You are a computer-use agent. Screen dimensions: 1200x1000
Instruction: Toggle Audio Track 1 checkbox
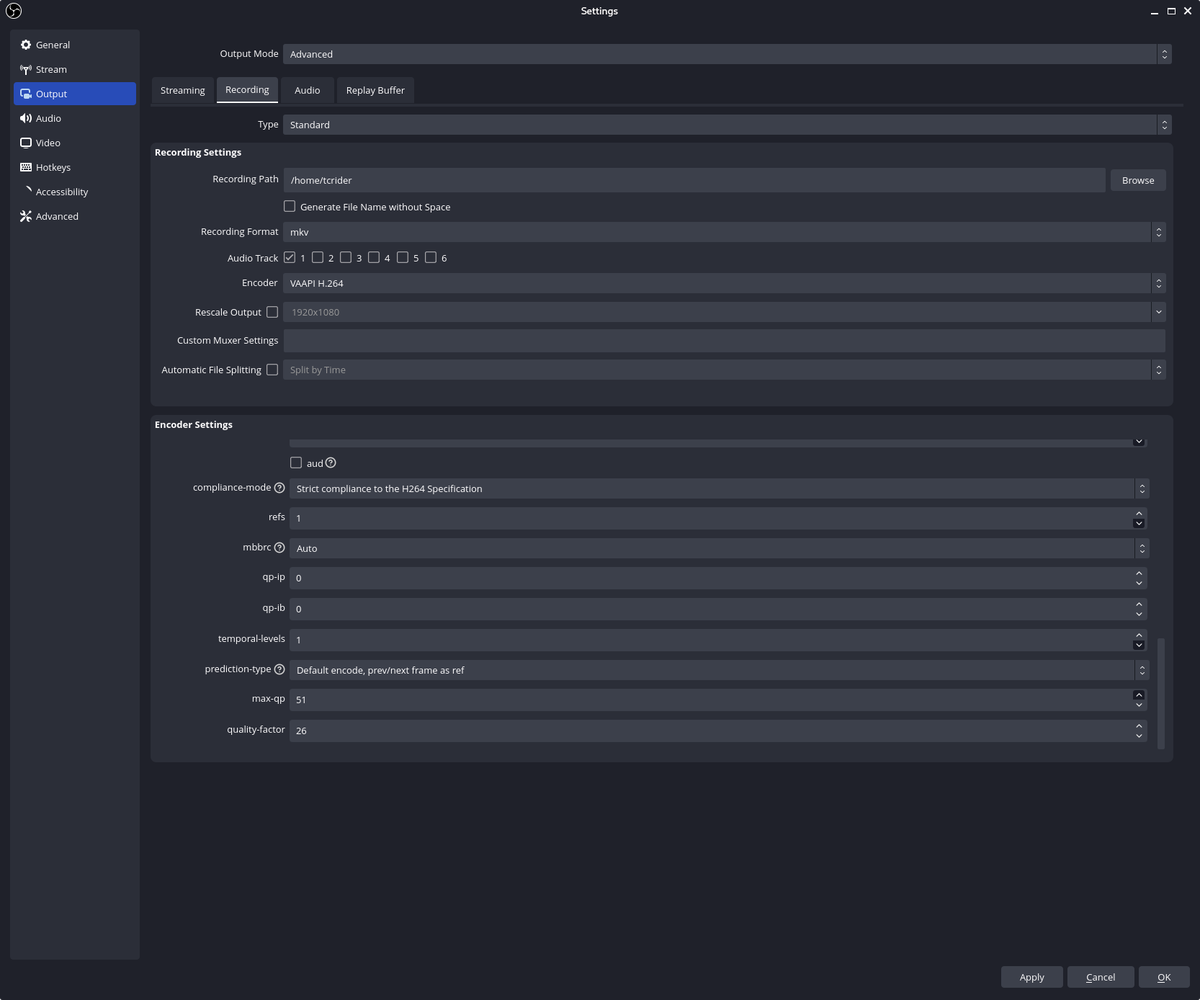[x=290, y=258]
